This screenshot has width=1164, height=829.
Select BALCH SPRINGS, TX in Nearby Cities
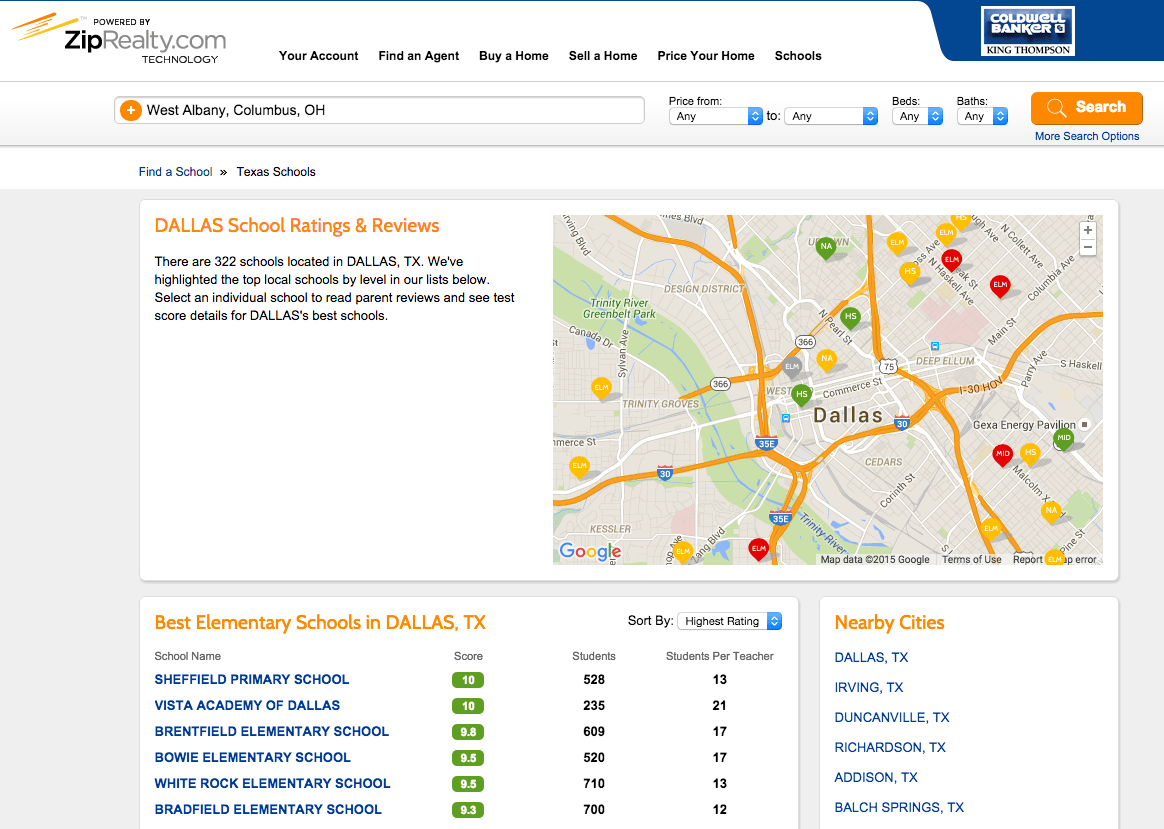click(899, 807)
